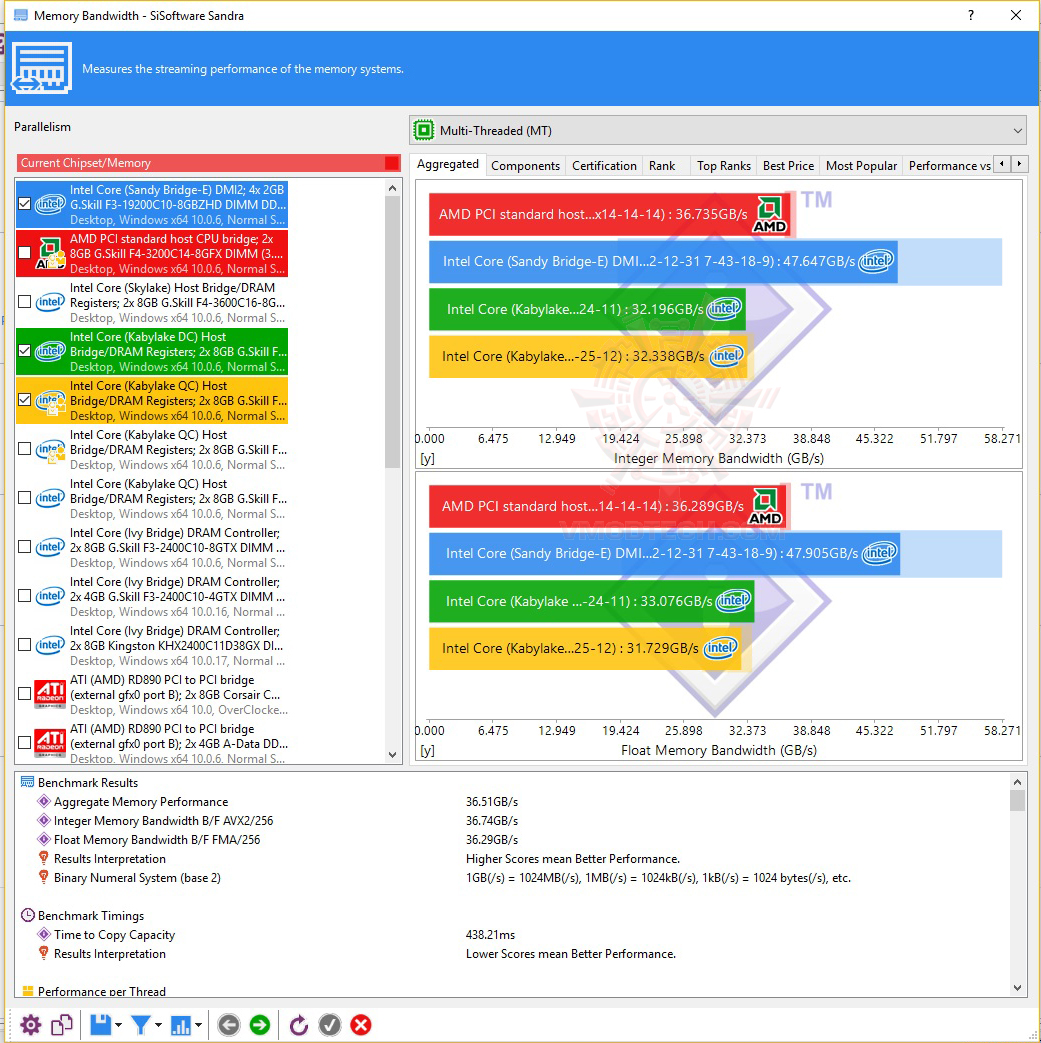The width and height of the screenshot is (1041, 1043).
Task: Open the chart icon dropdown arrow
Action: pos(199,1025)
